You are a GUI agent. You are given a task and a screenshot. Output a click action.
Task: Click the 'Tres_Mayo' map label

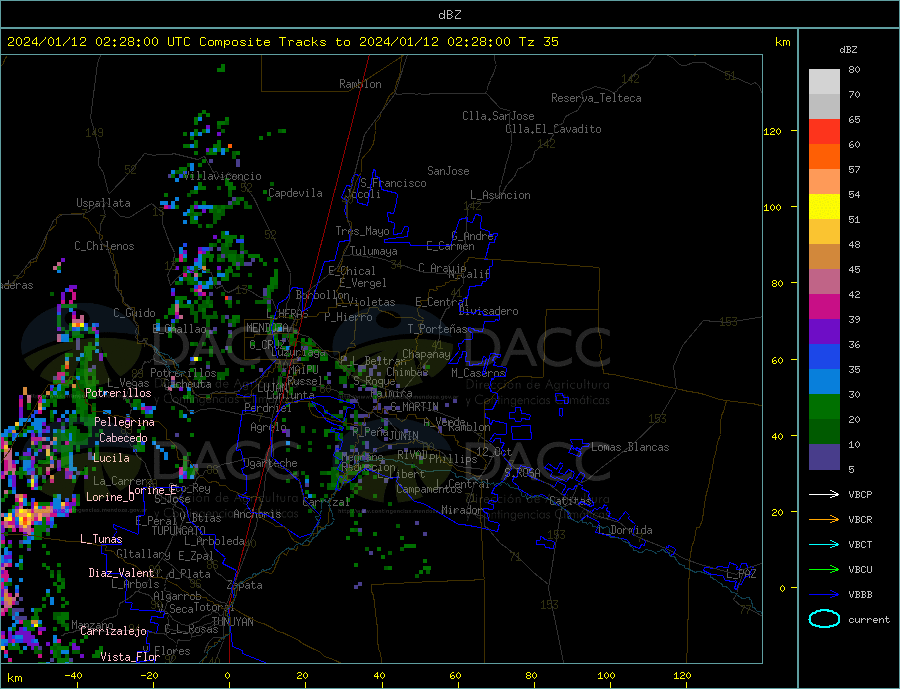coord(362,231)
